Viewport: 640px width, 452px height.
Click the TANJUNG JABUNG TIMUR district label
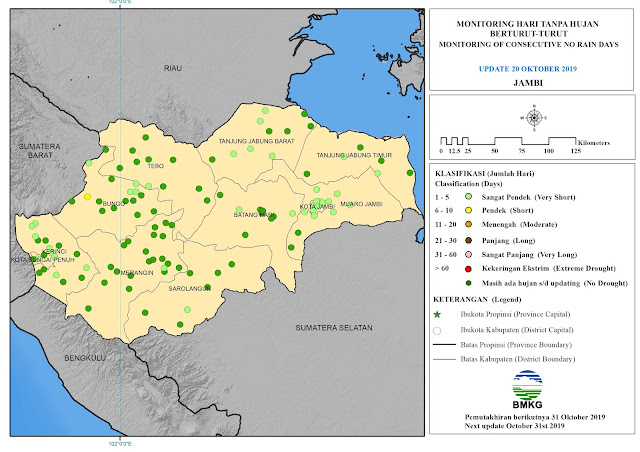point(354,155)
